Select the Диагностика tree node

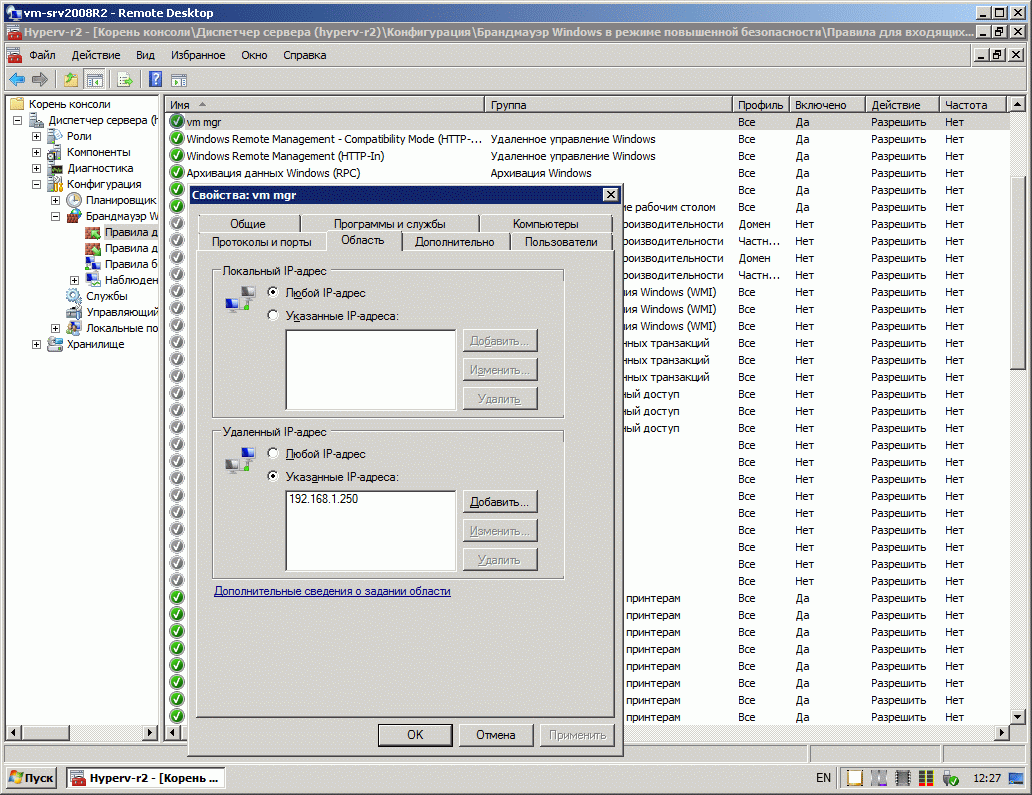[100, 168]
